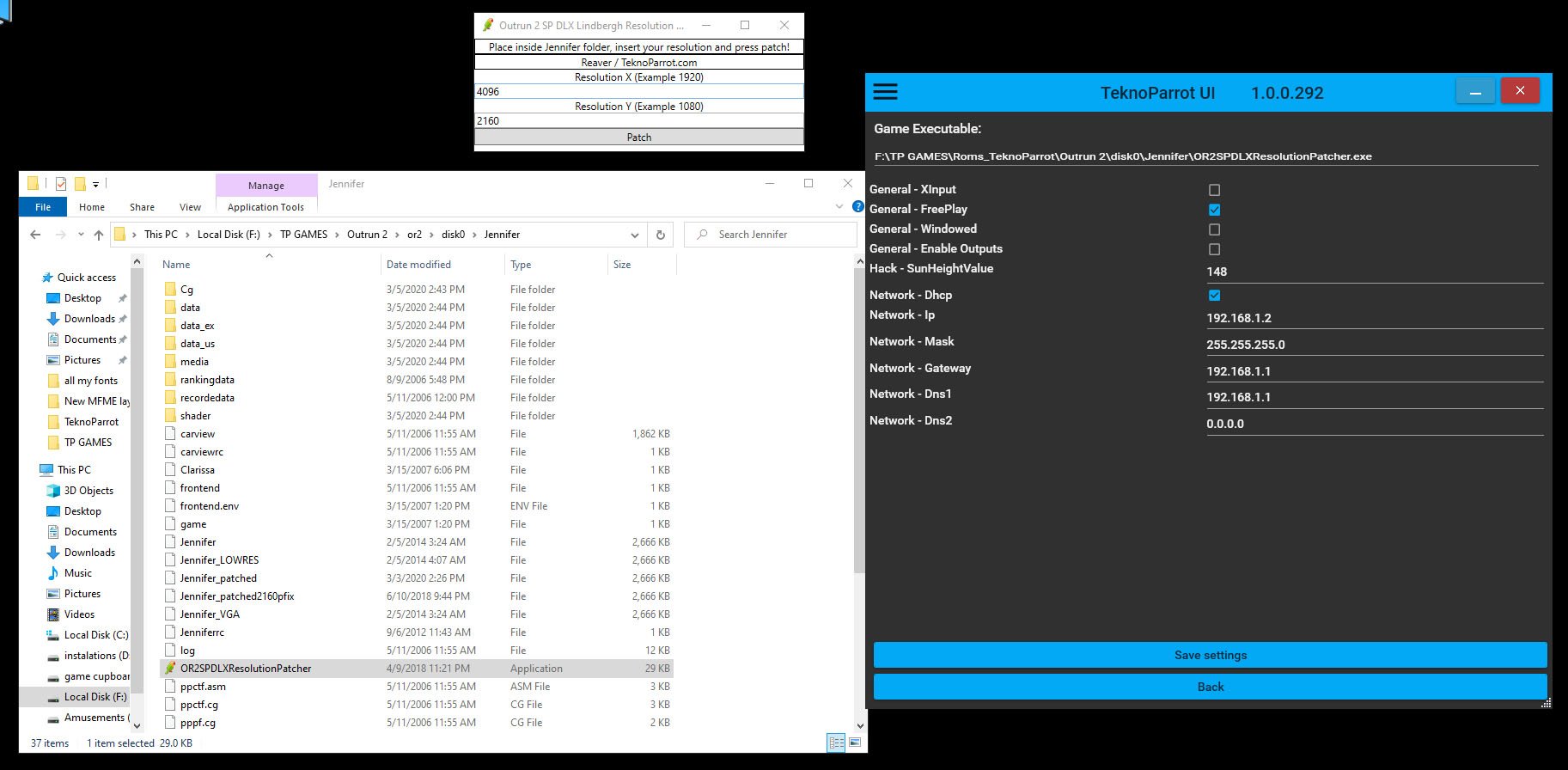Click Save settings in TeknoParrot

pyautogui.click(x=1210, y=655)
